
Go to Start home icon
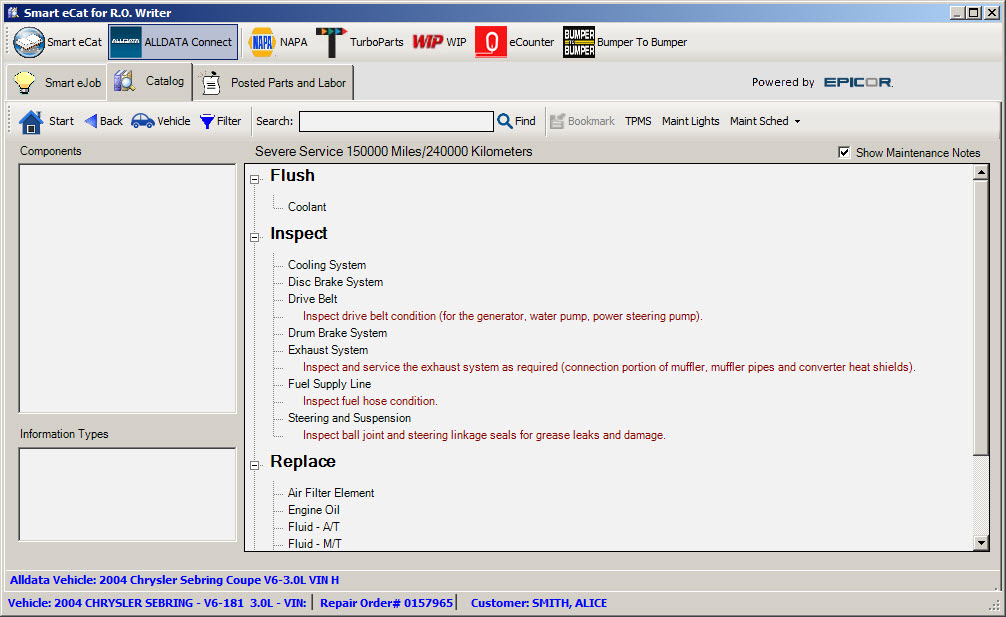pos(31,121)
